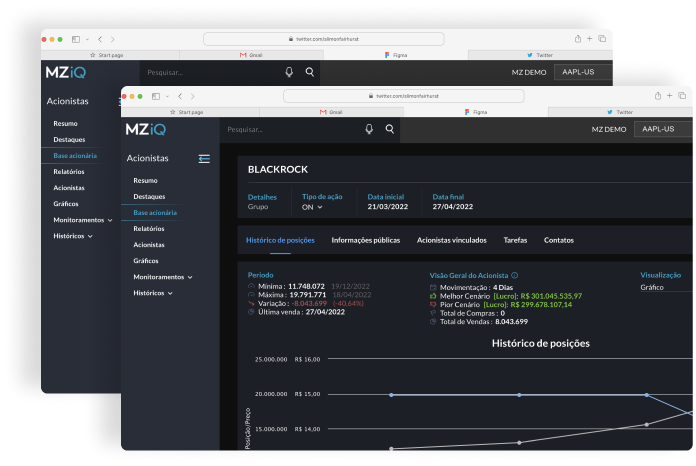
Task: Open Relatórios in front window sidebar
Action: coord(149,229)
